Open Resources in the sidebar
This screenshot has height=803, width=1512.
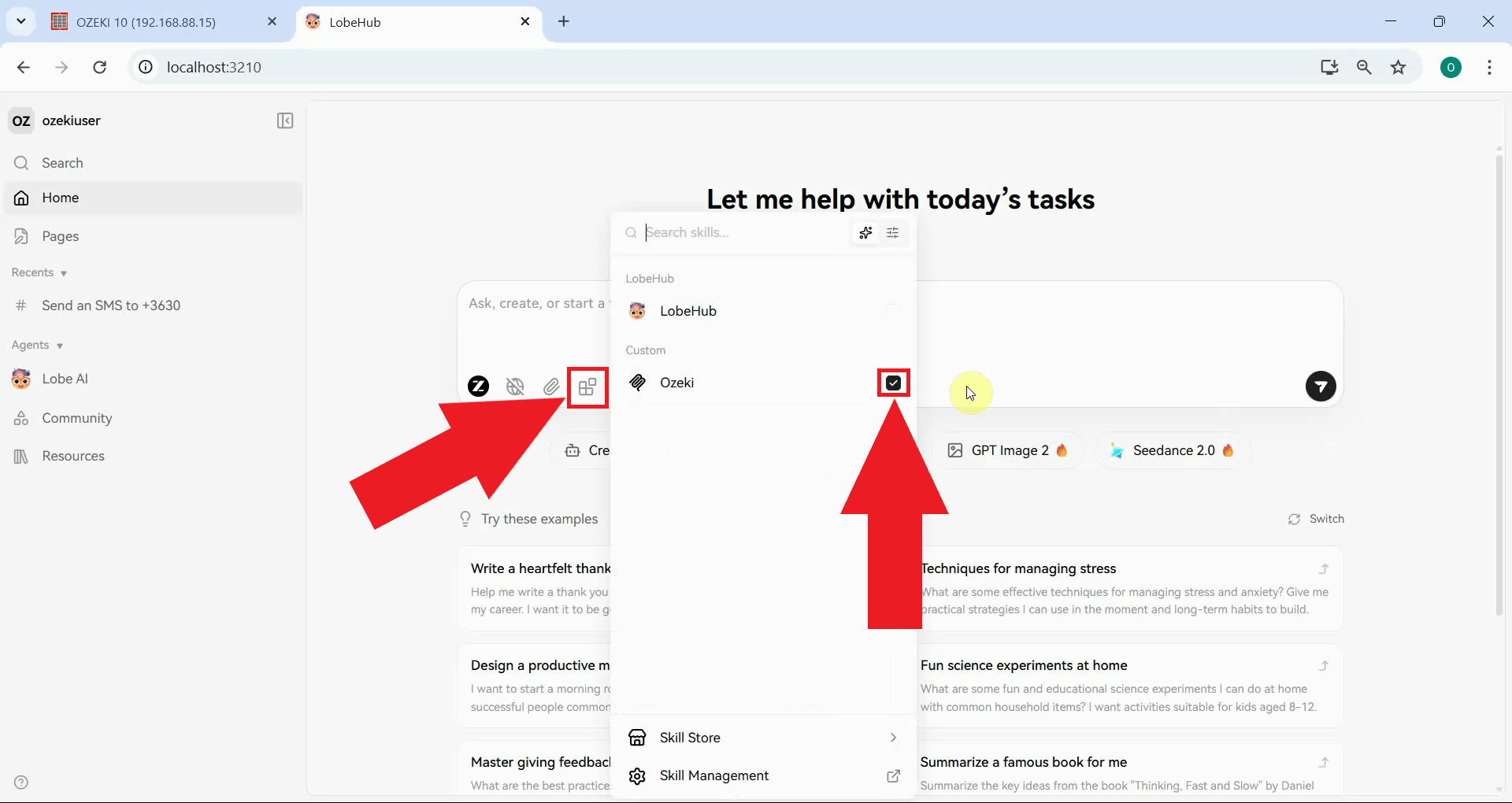point(154,456)
